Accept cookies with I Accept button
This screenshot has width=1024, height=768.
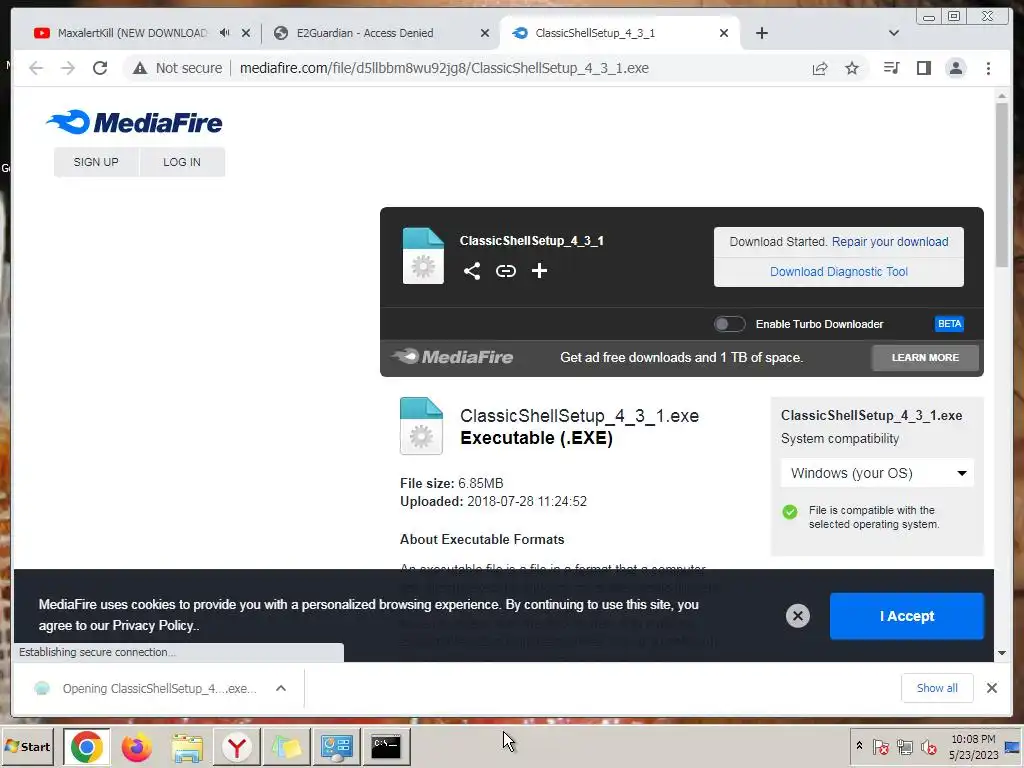pos(906,616)
